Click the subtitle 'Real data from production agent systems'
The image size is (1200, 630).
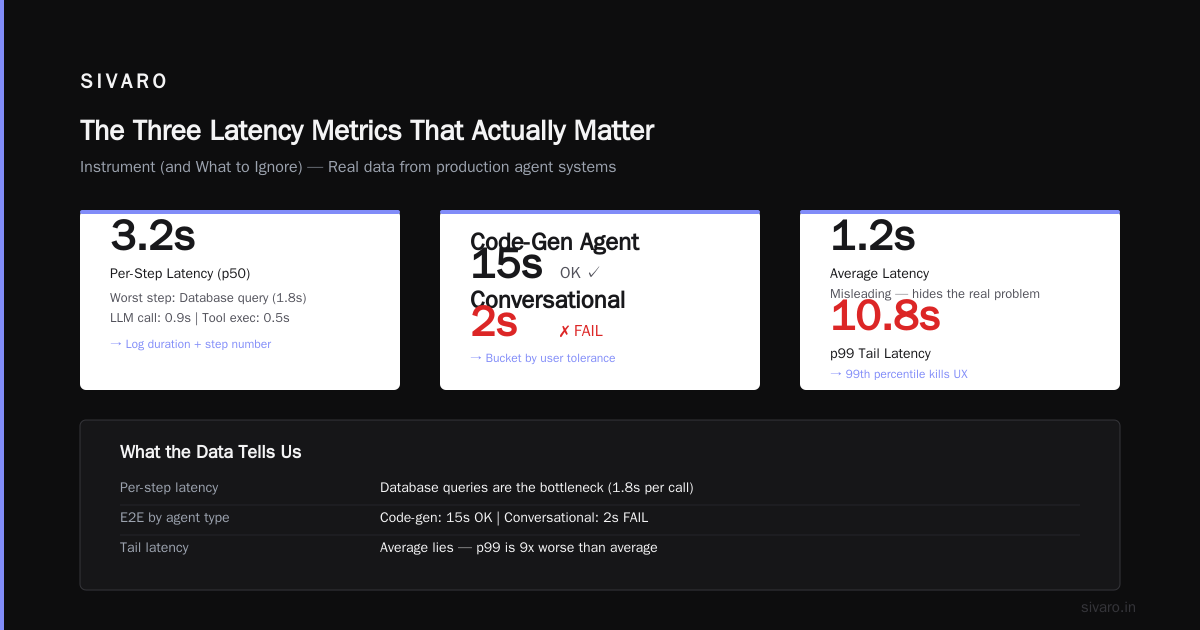(x=472, y=167)
